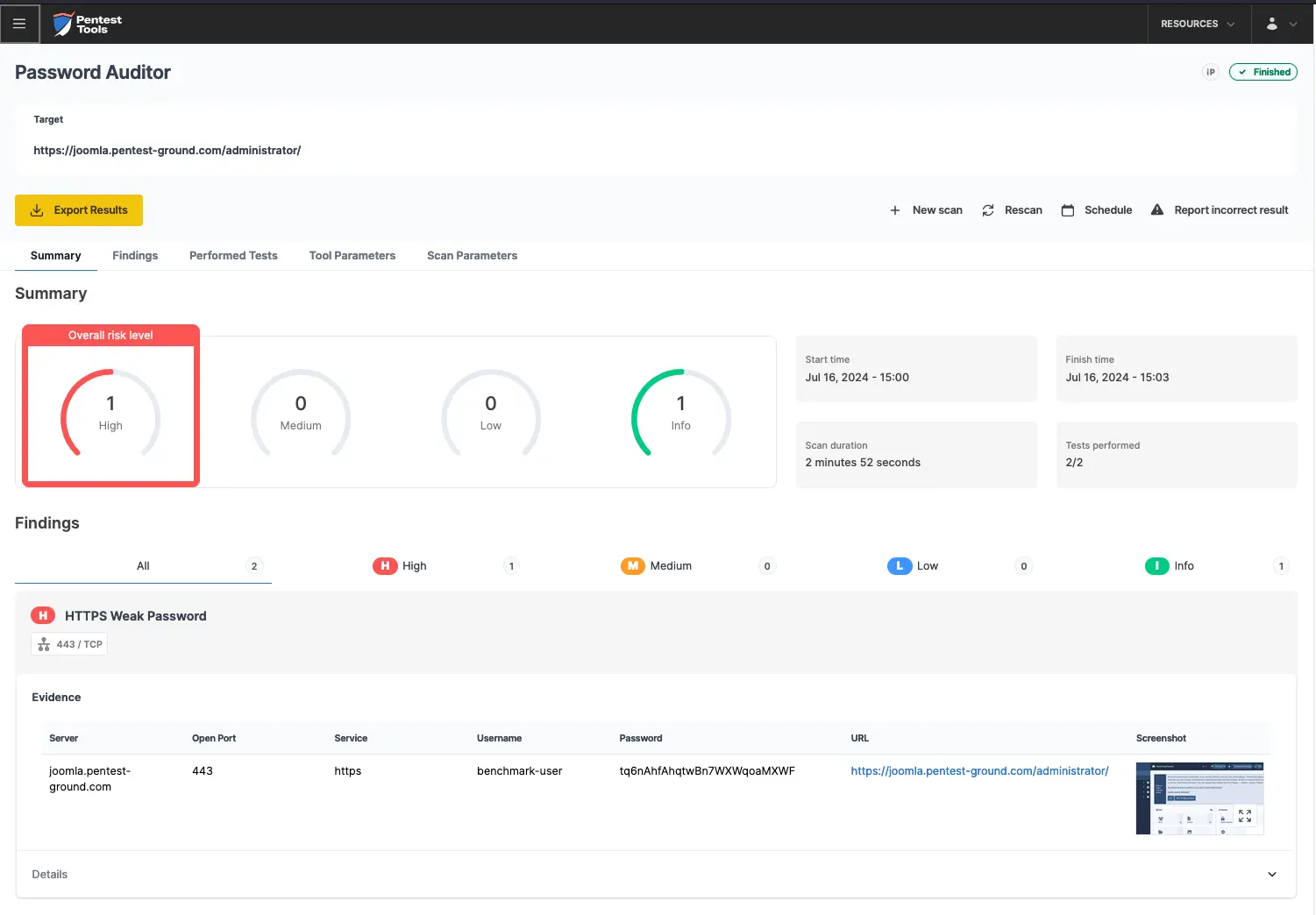This screenshot has height=915, width=1316.
Task: Click the Rescan refresh icon
Action: tap(988, 210)
